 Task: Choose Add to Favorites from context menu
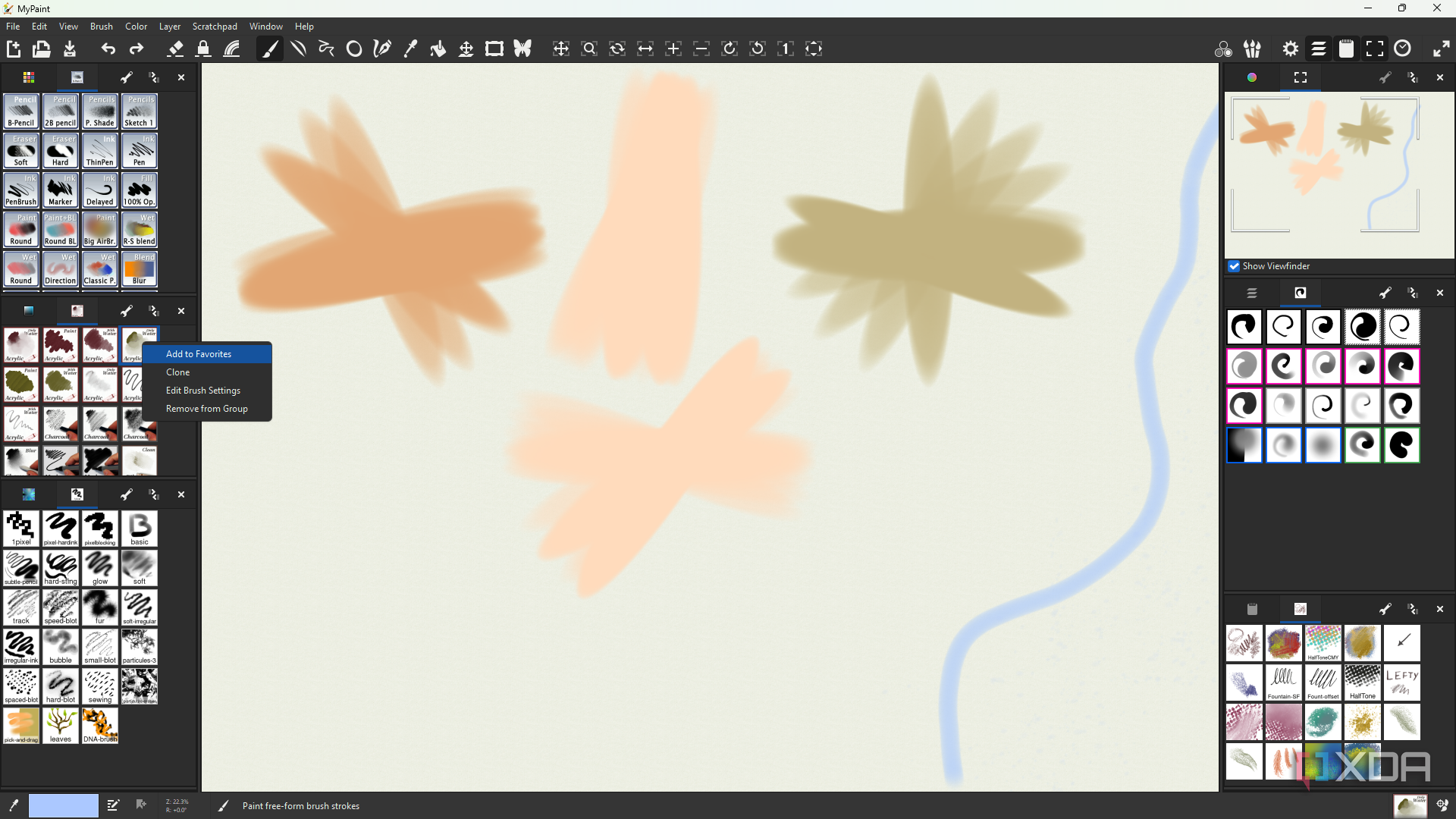pyautogui.click(x=199, y=354)
